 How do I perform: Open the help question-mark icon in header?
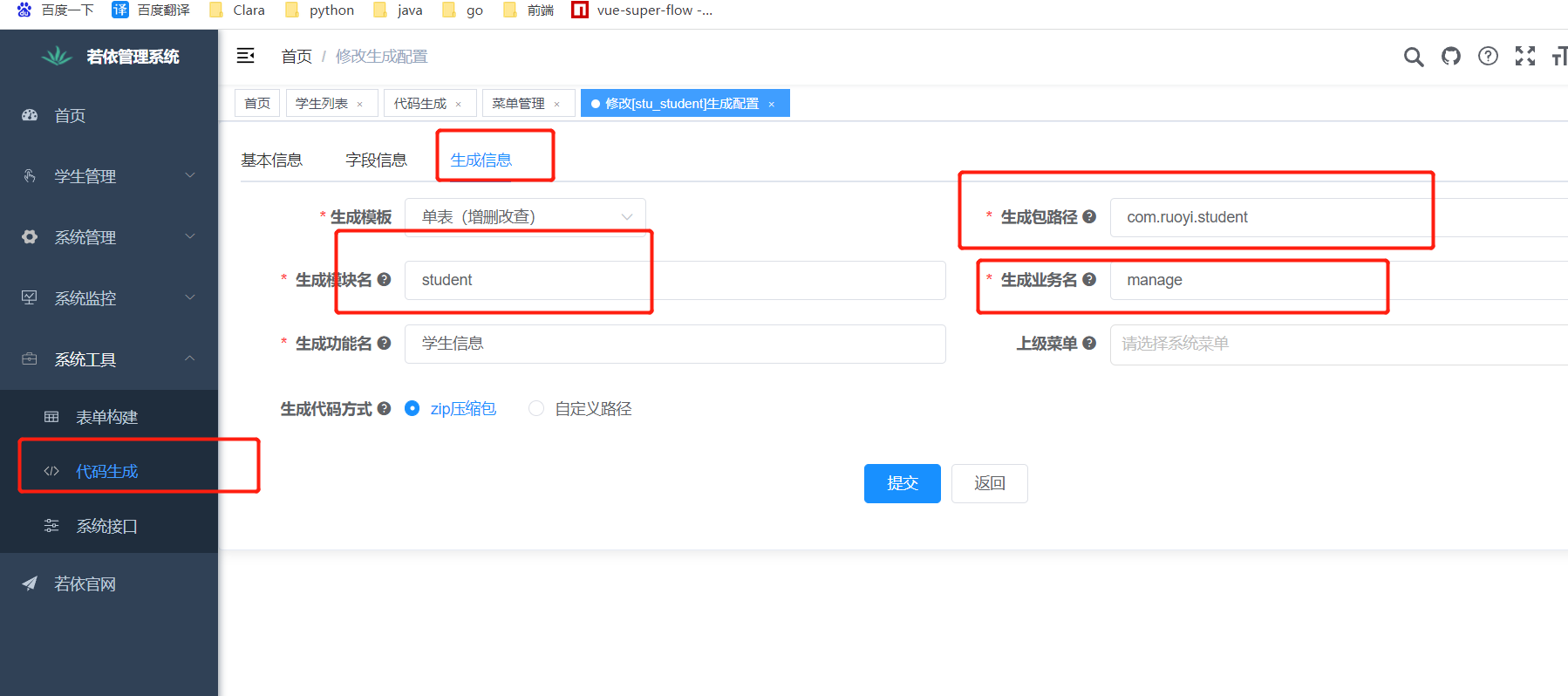click(1489, 57)
